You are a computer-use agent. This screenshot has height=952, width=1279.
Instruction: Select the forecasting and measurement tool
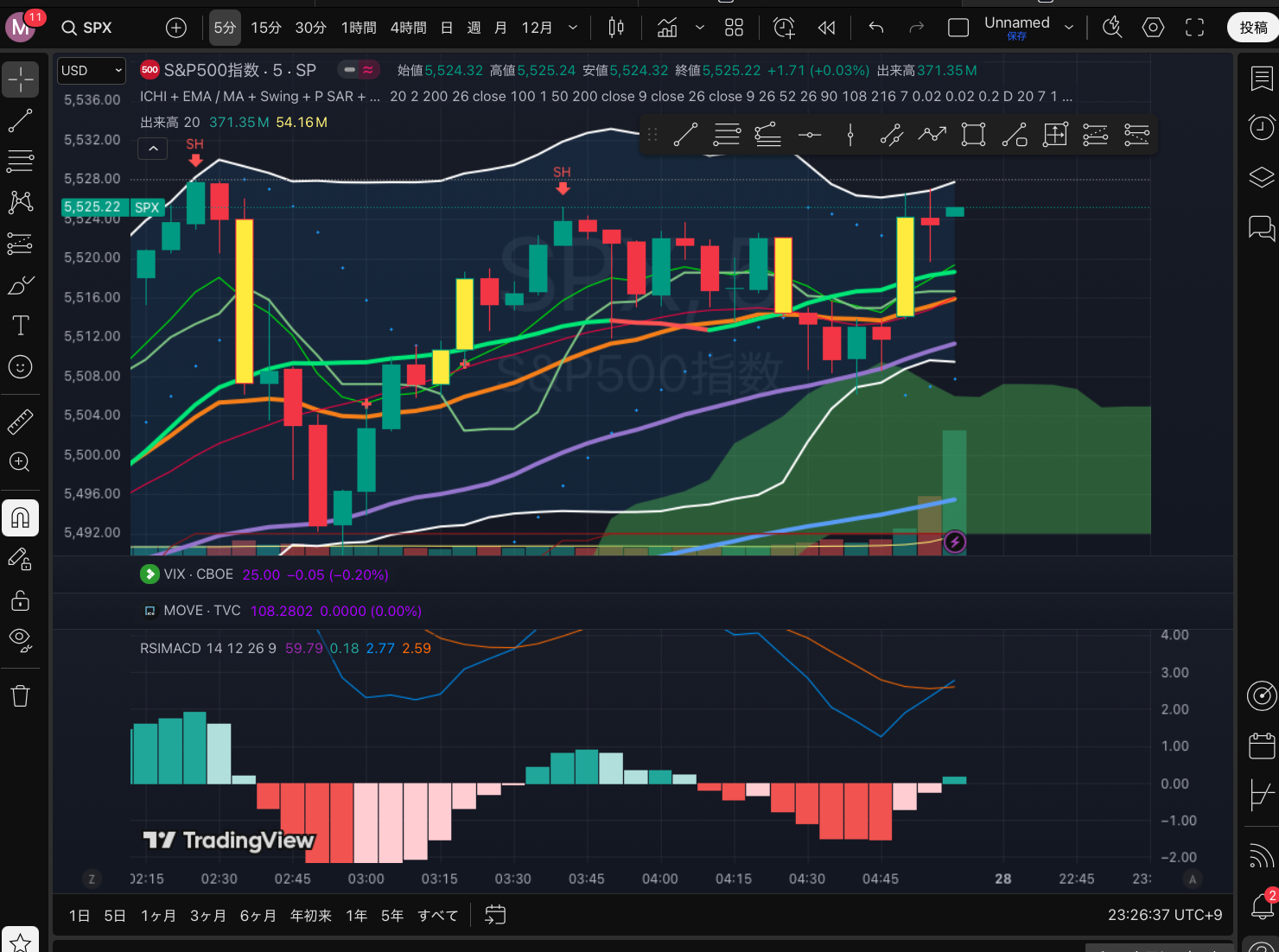pos(21,244)
